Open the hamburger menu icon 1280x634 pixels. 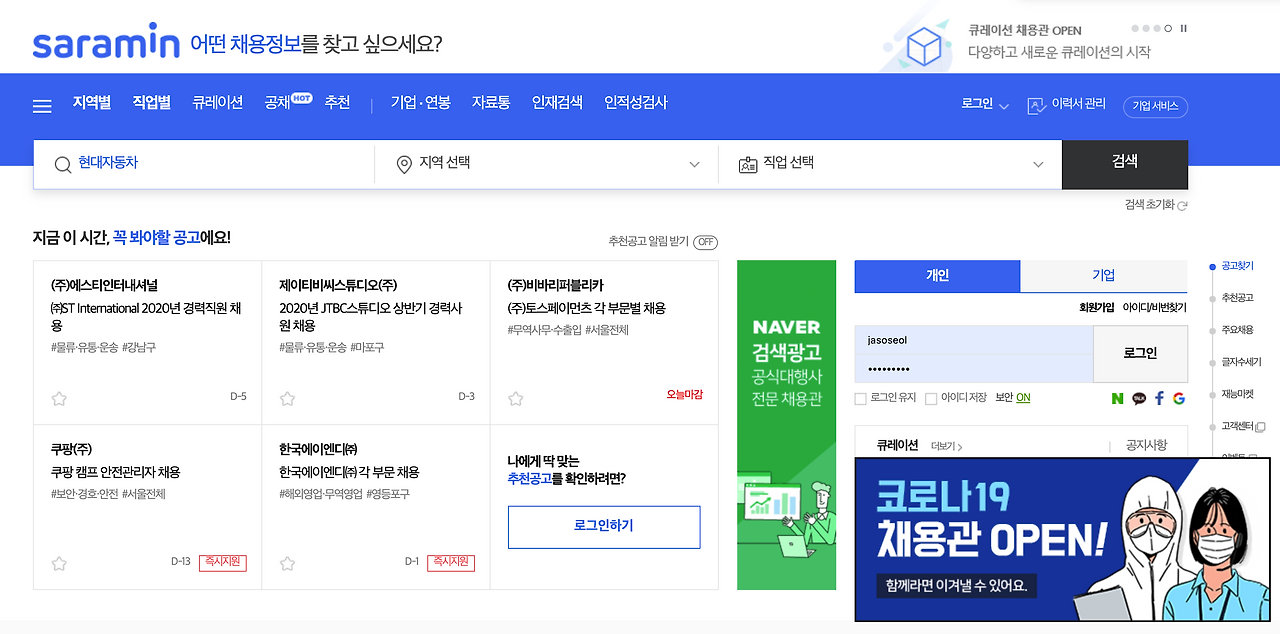tap(42, 106)
